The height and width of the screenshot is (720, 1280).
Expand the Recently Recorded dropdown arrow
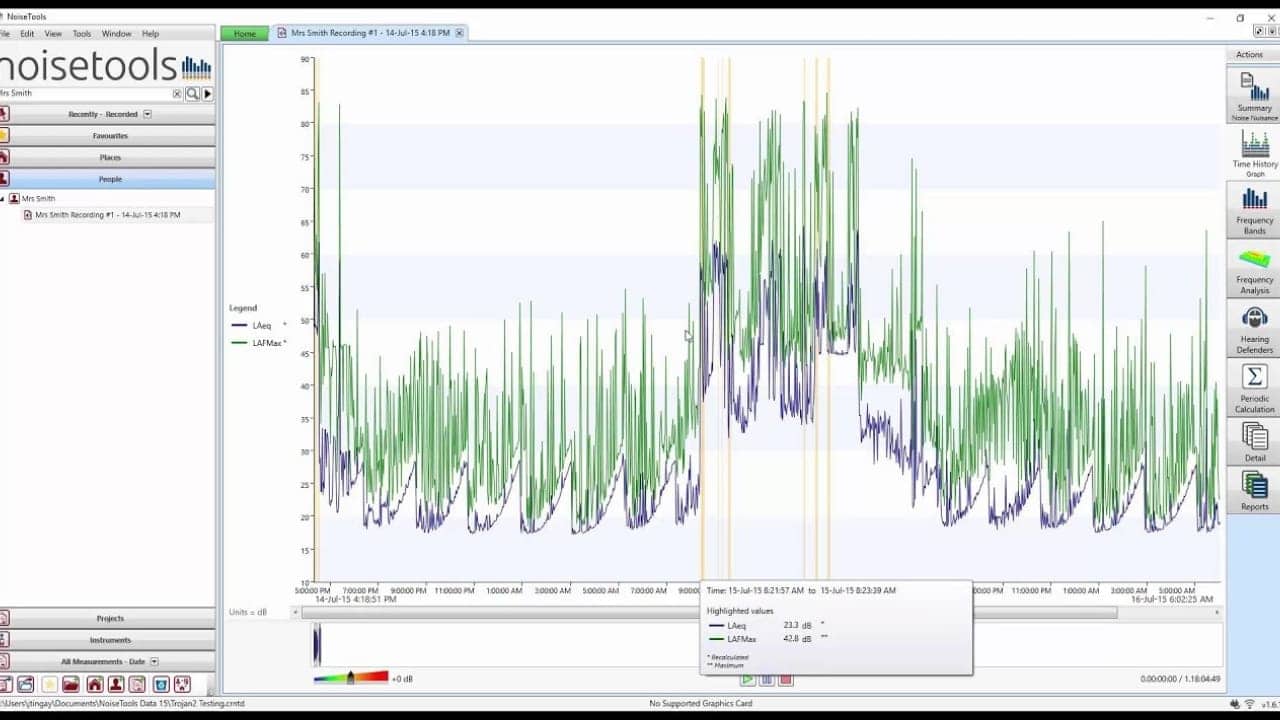tap(147, 114)
